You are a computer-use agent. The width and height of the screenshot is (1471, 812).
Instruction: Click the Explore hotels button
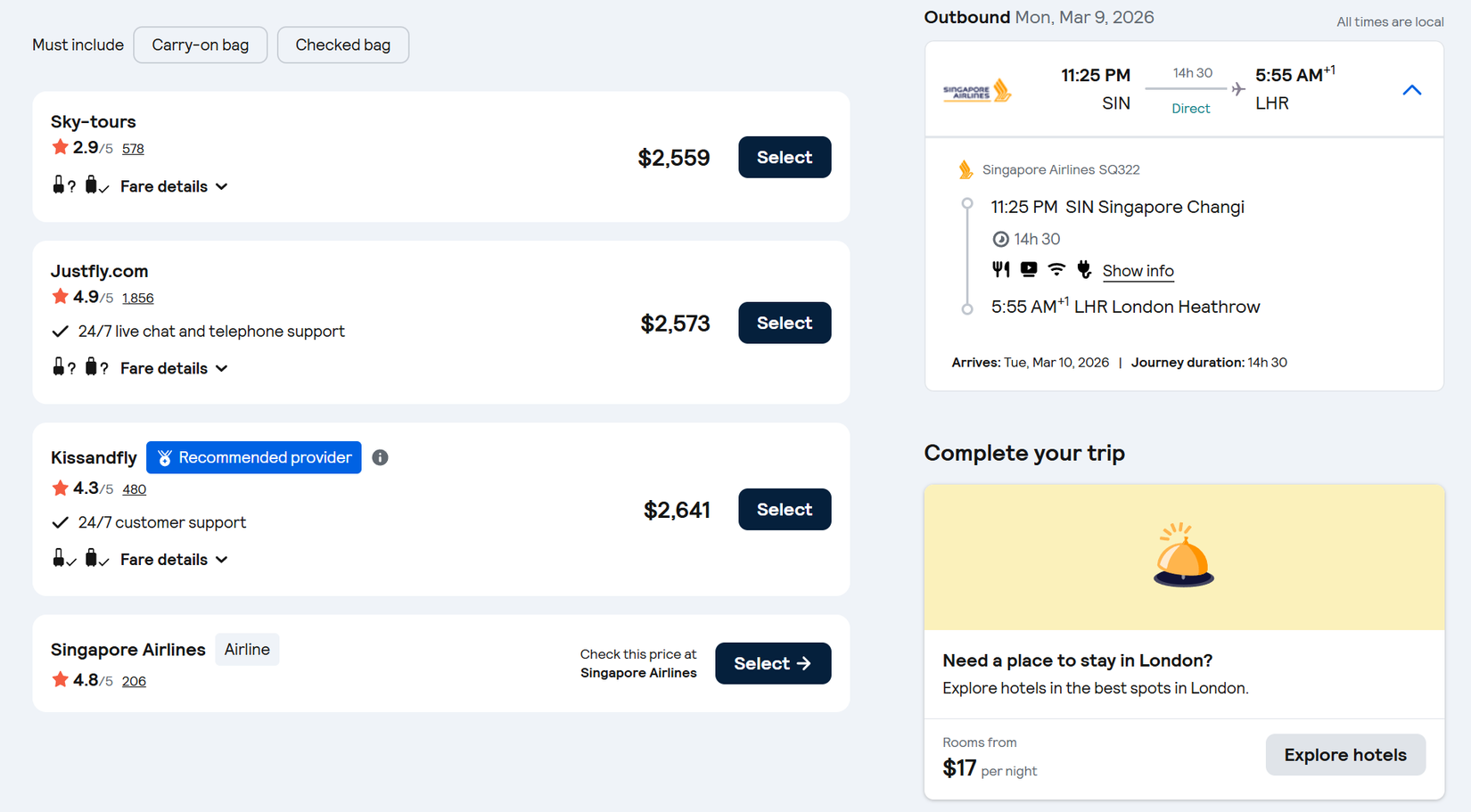[x=1344, y=755]
